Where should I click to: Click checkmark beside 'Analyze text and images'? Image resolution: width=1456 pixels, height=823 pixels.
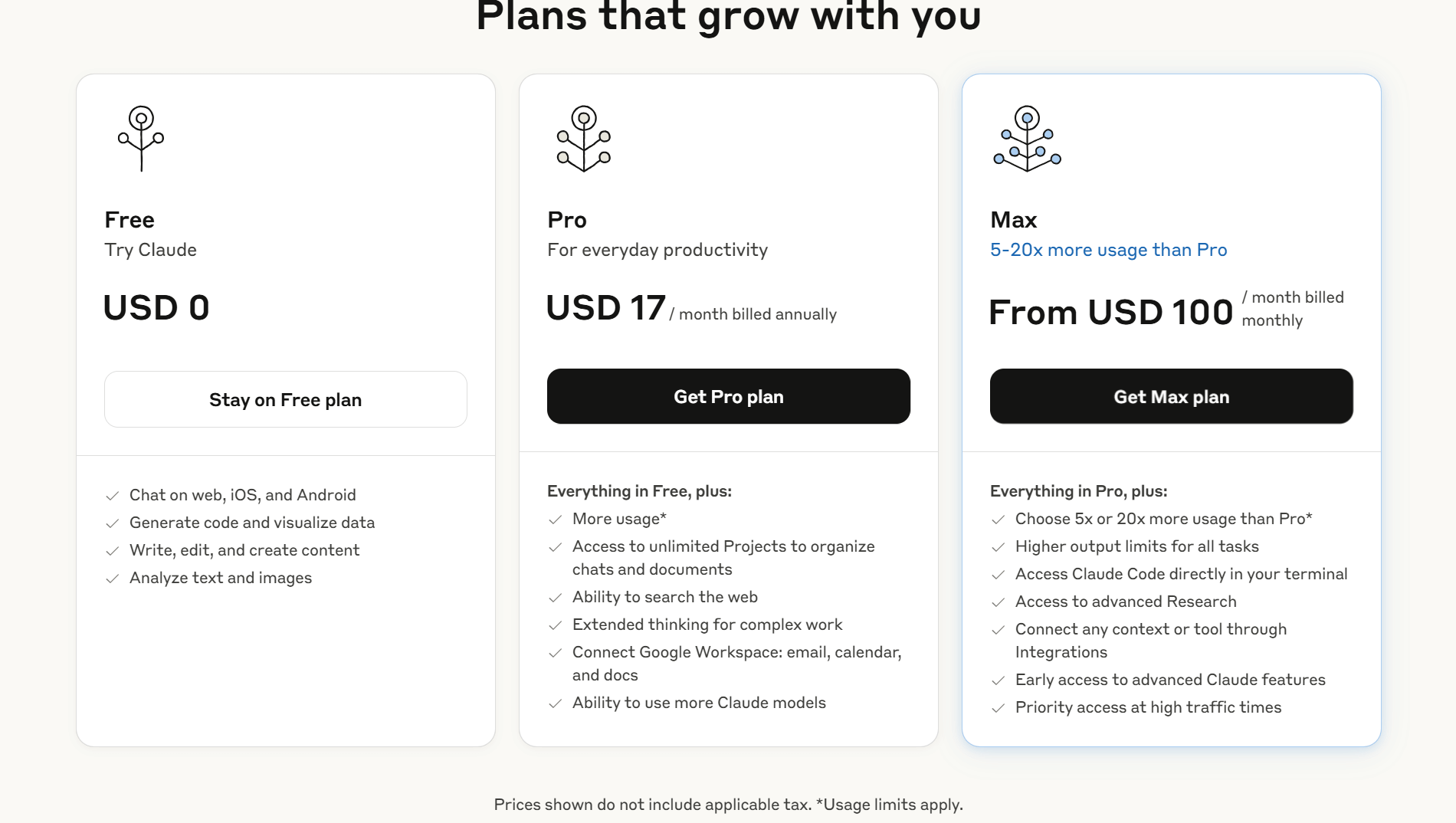point(112,579)
